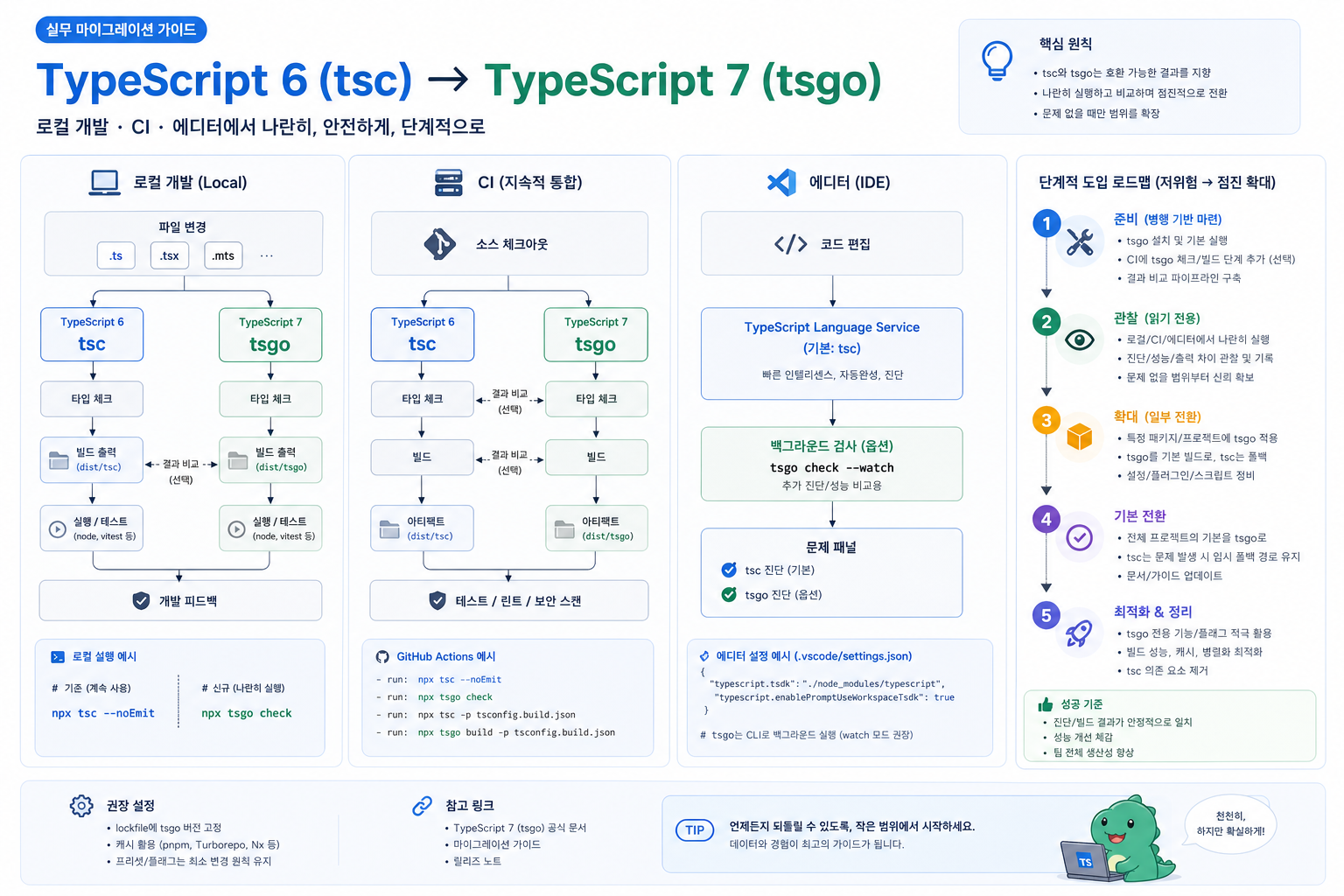Screen dimensions: 1344x896
Task: Click the play icon under the Local tsgo column
Action: 236,528
